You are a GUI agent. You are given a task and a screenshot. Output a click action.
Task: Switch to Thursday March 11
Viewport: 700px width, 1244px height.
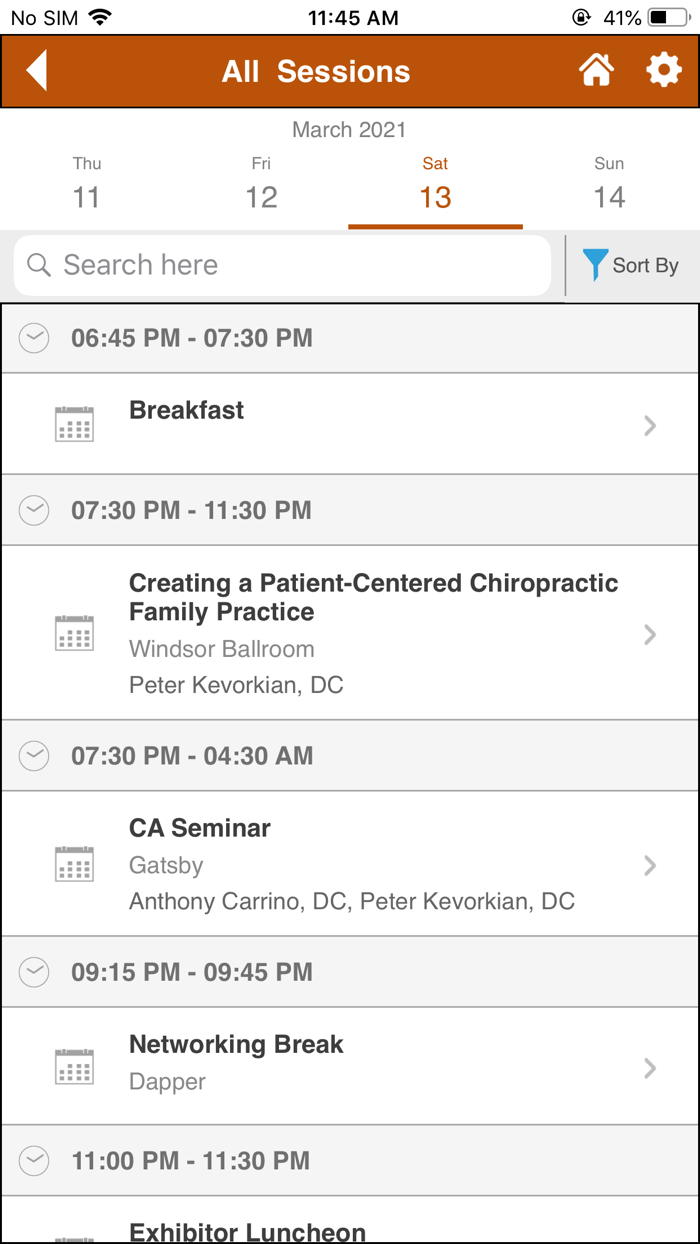[x=86, y=183]
